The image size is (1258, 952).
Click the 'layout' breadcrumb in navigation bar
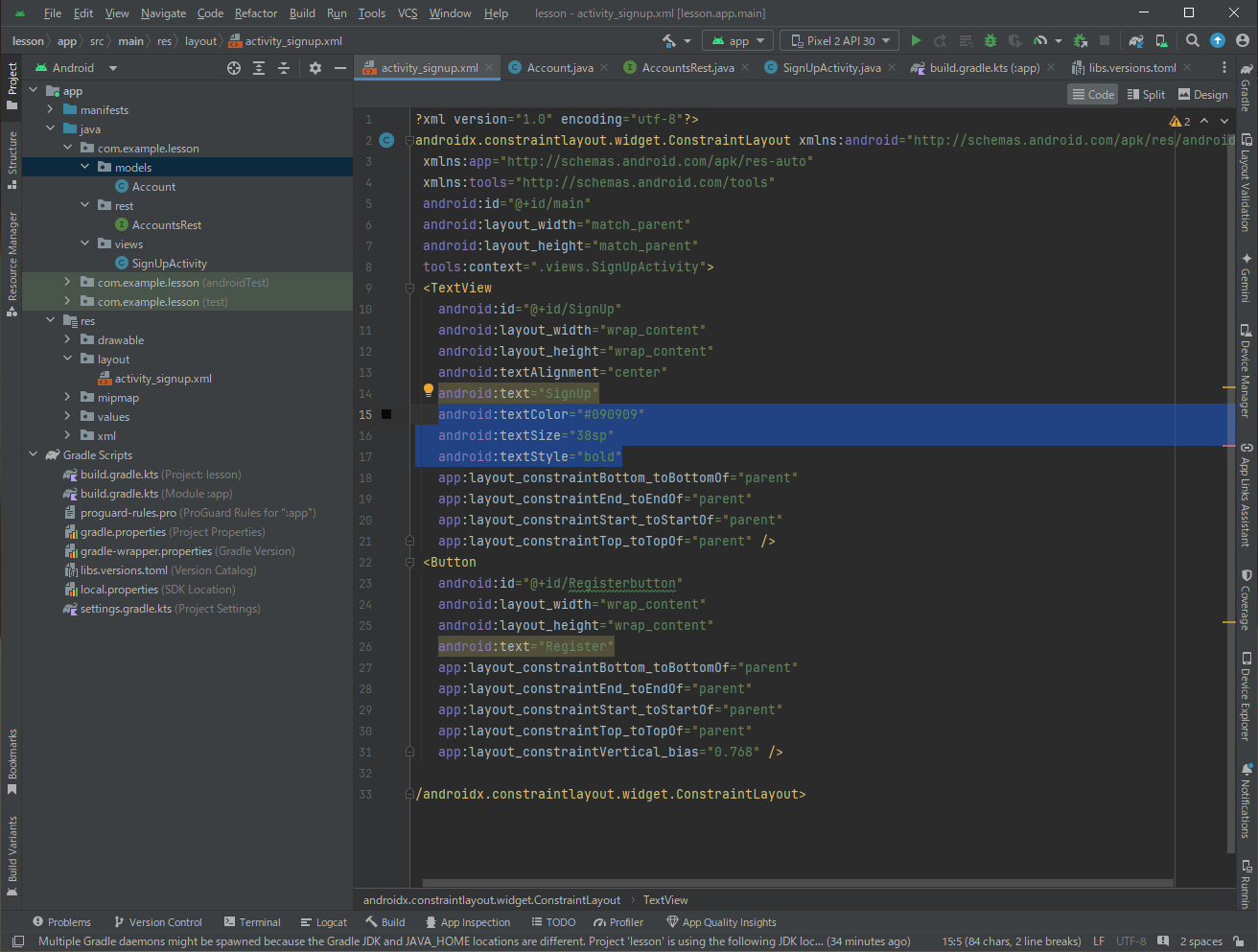click(x=200, y=41)
